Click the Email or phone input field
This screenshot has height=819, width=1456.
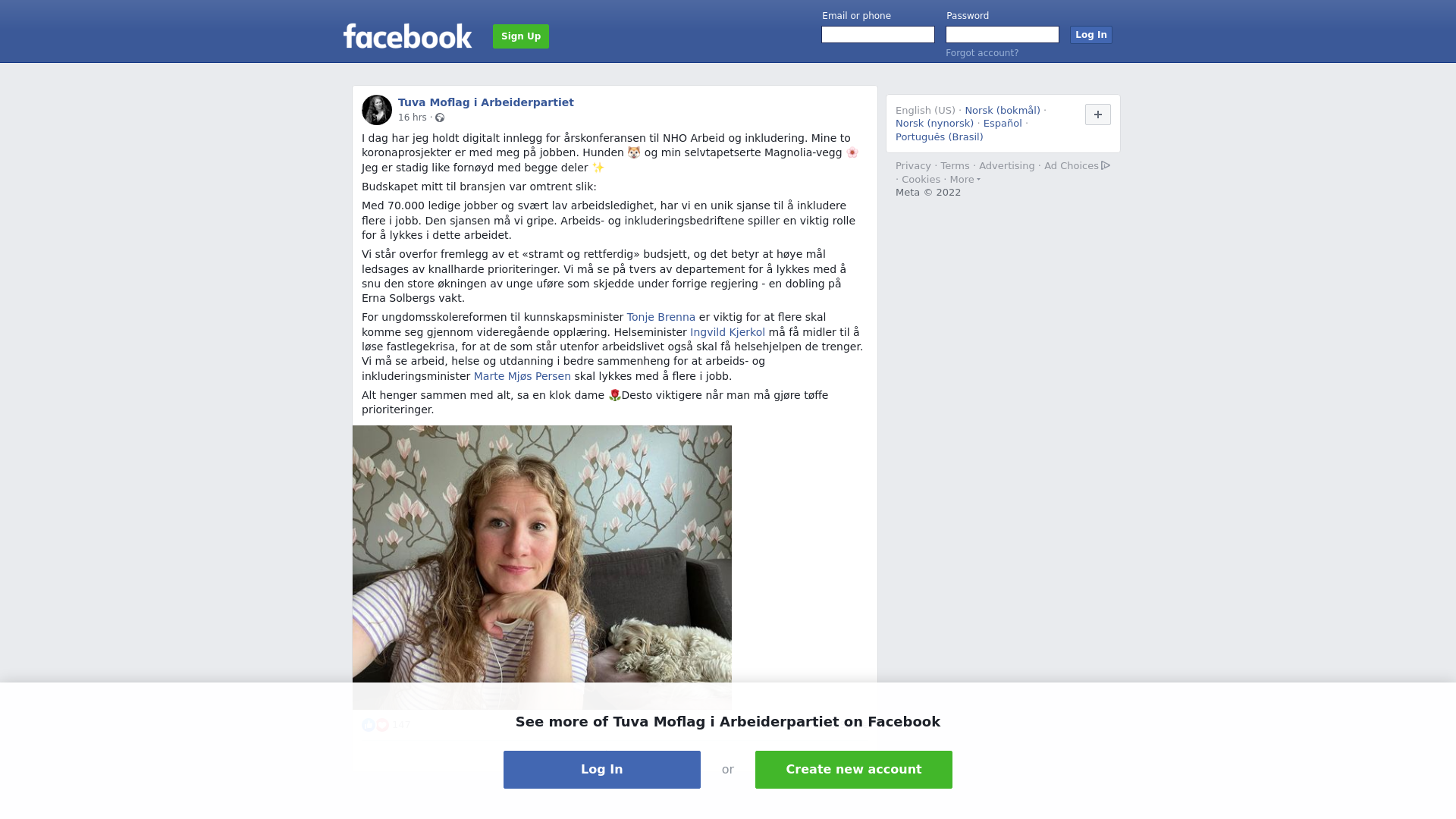coord(878,35)
